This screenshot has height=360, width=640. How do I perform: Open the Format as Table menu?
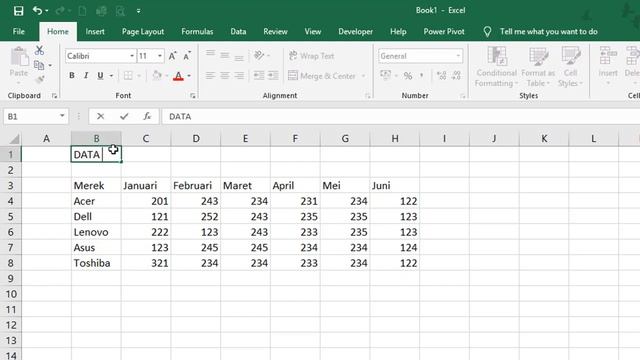tap(538, 67)
